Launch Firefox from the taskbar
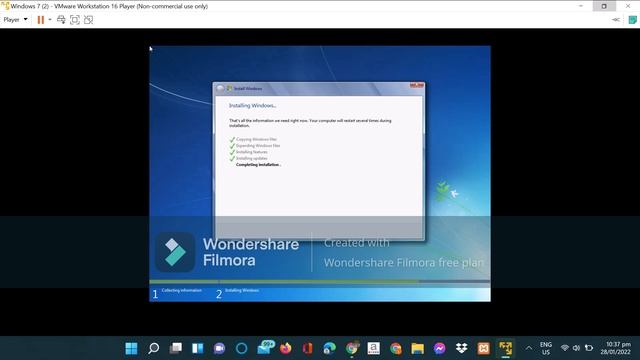 [286, 348]
